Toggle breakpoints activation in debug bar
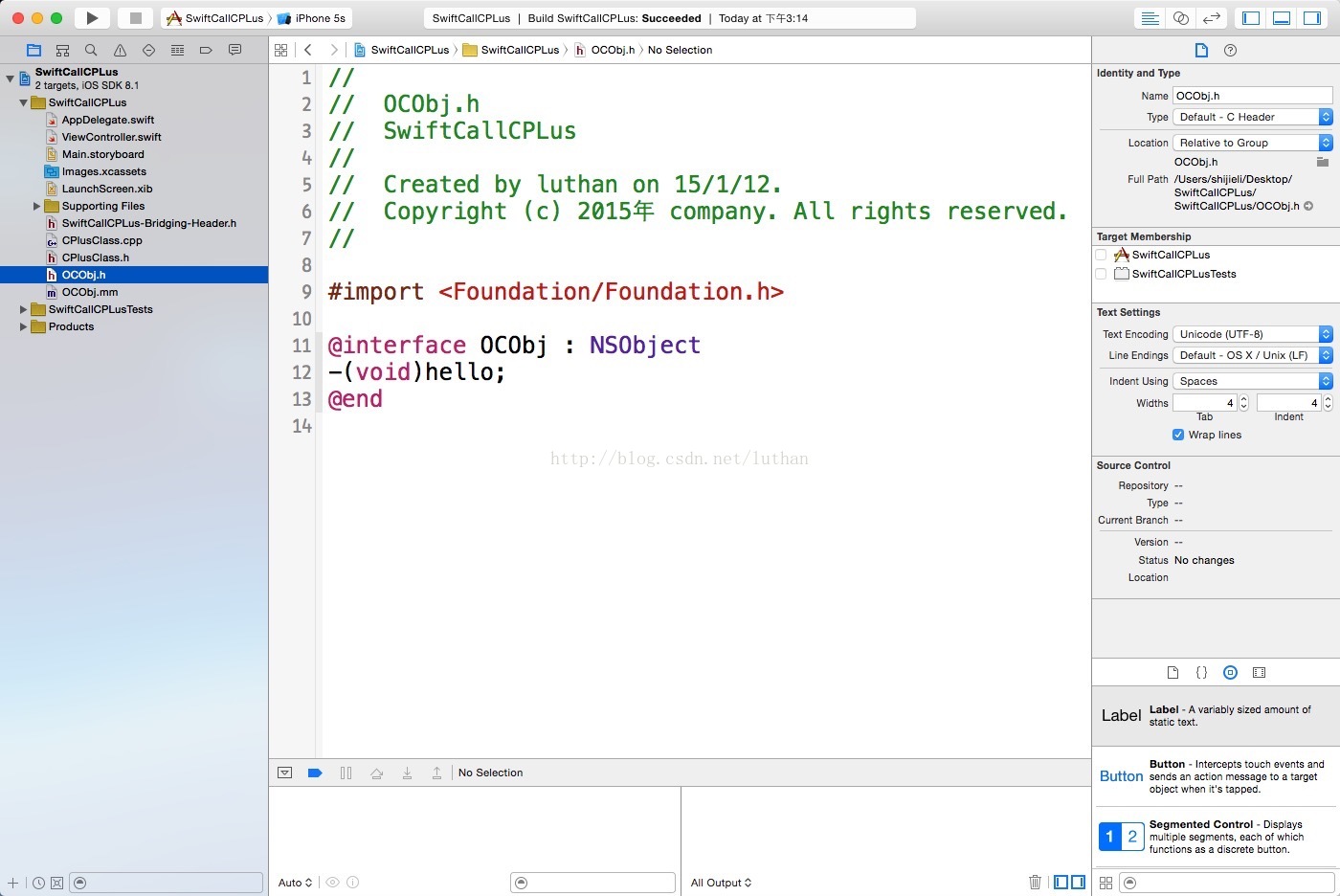The image size is (1340, 896). 315,773
